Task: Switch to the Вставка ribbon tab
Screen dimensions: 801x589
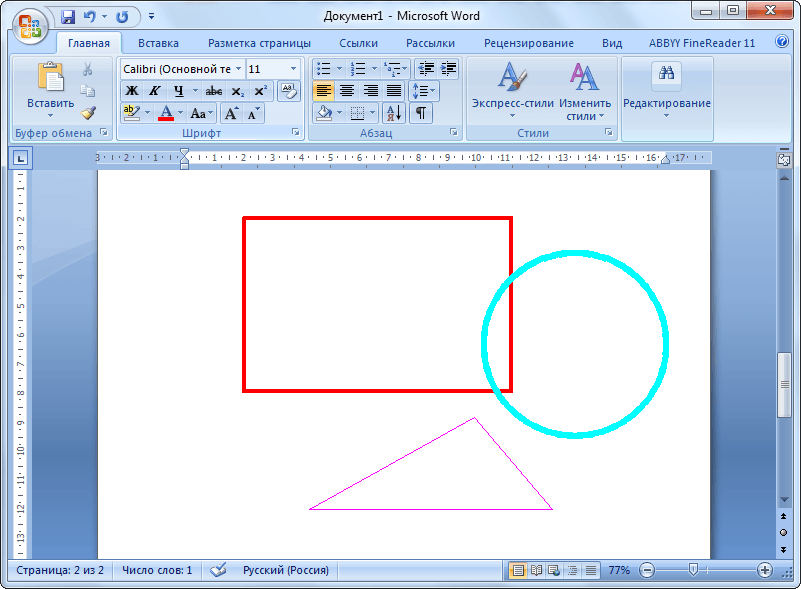Action: click(x=158, y=43)
